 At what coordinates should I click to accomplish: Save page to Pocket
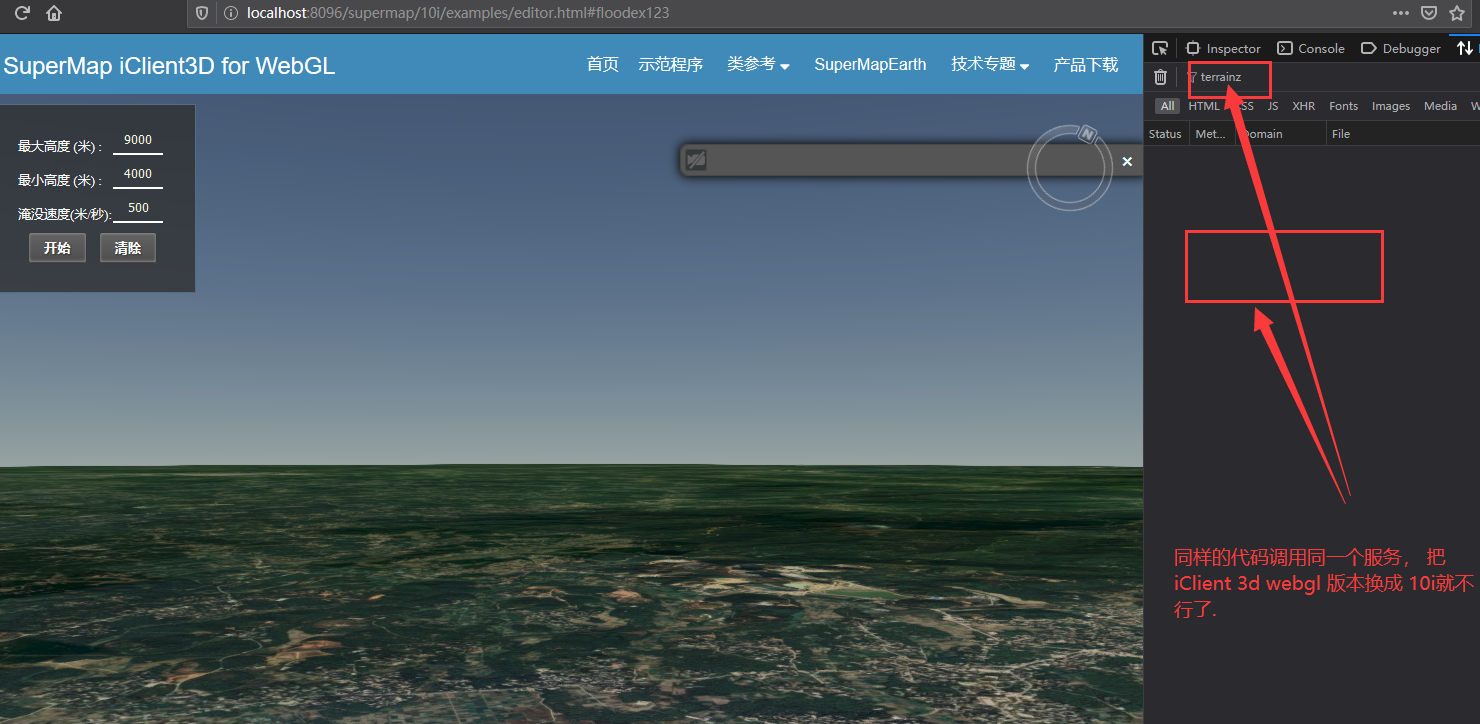[x=1429, y=13]
